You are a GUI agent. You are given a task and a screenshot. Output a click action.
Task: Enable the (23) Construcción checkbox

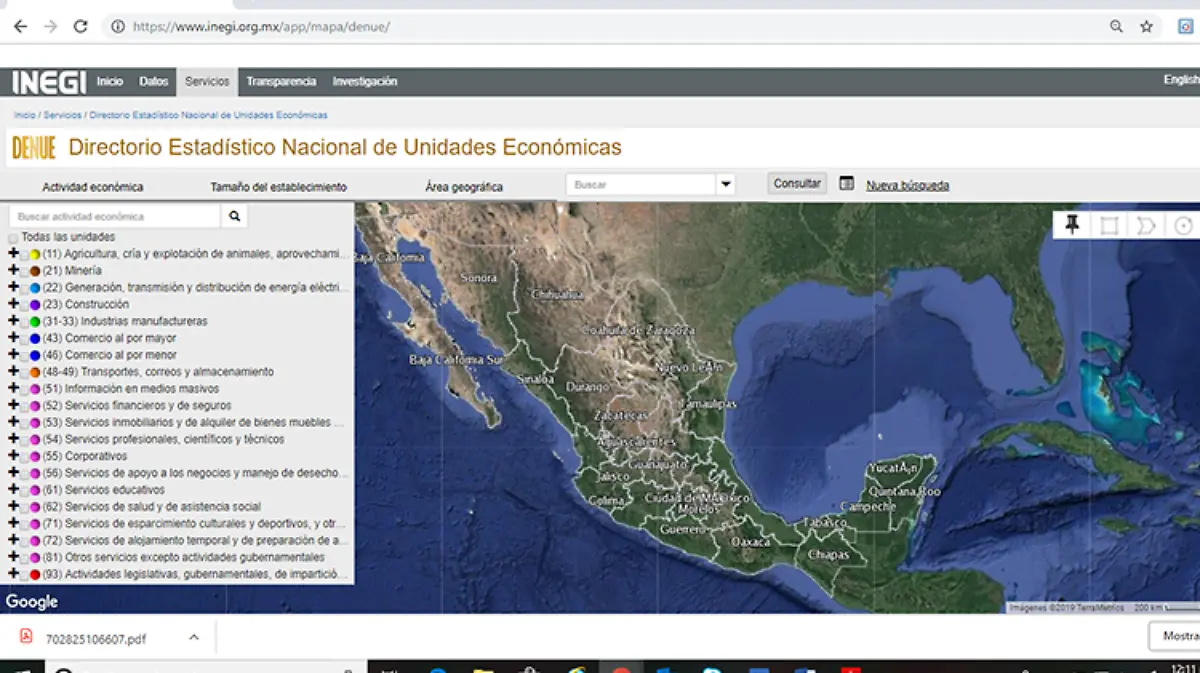click(24, 305)
